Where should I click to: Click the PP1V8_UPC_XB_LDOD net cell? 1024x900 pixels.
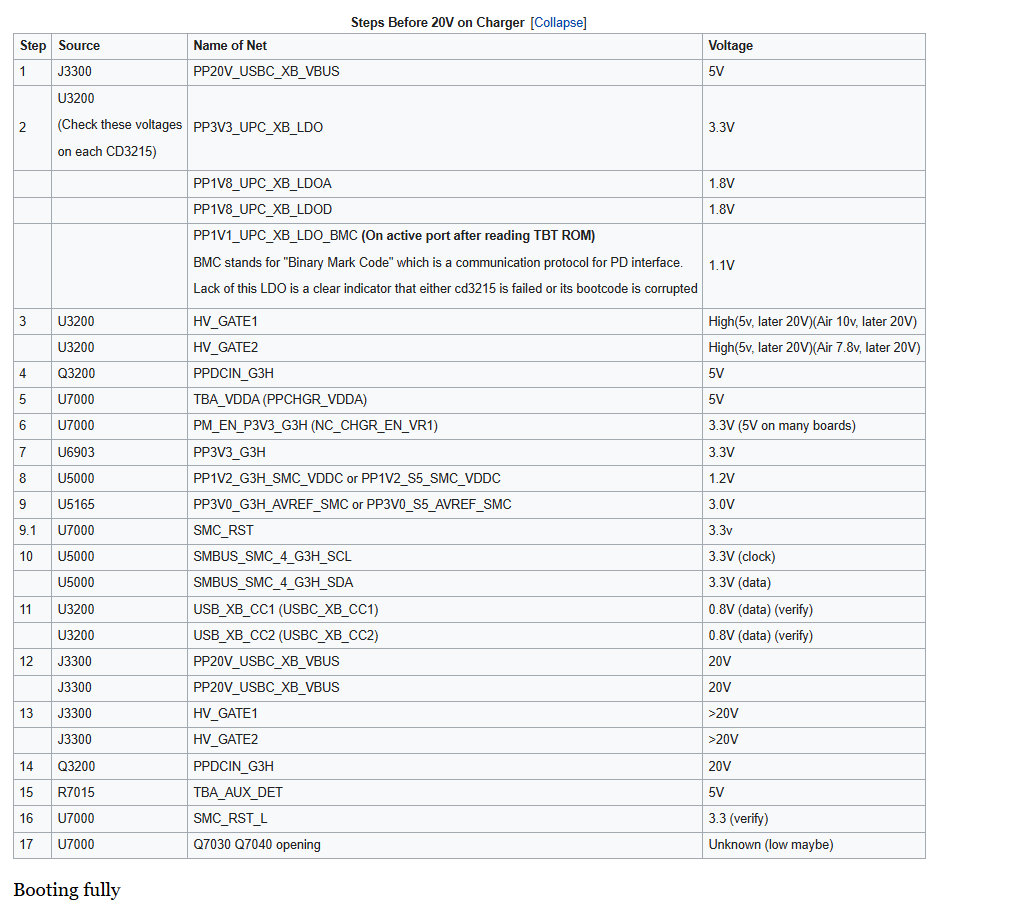click(x=262, y=210)
